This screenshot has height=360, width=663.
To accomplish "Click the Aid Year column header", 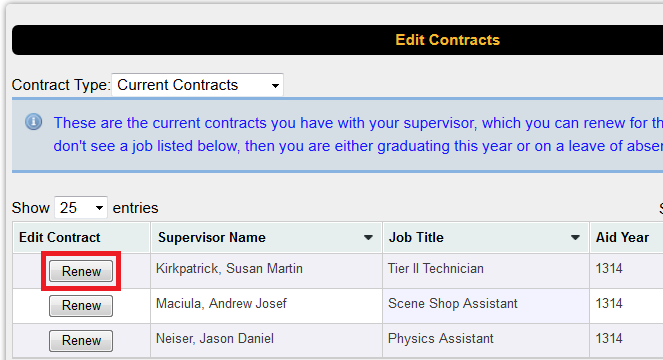I will [x=627, y=237].
